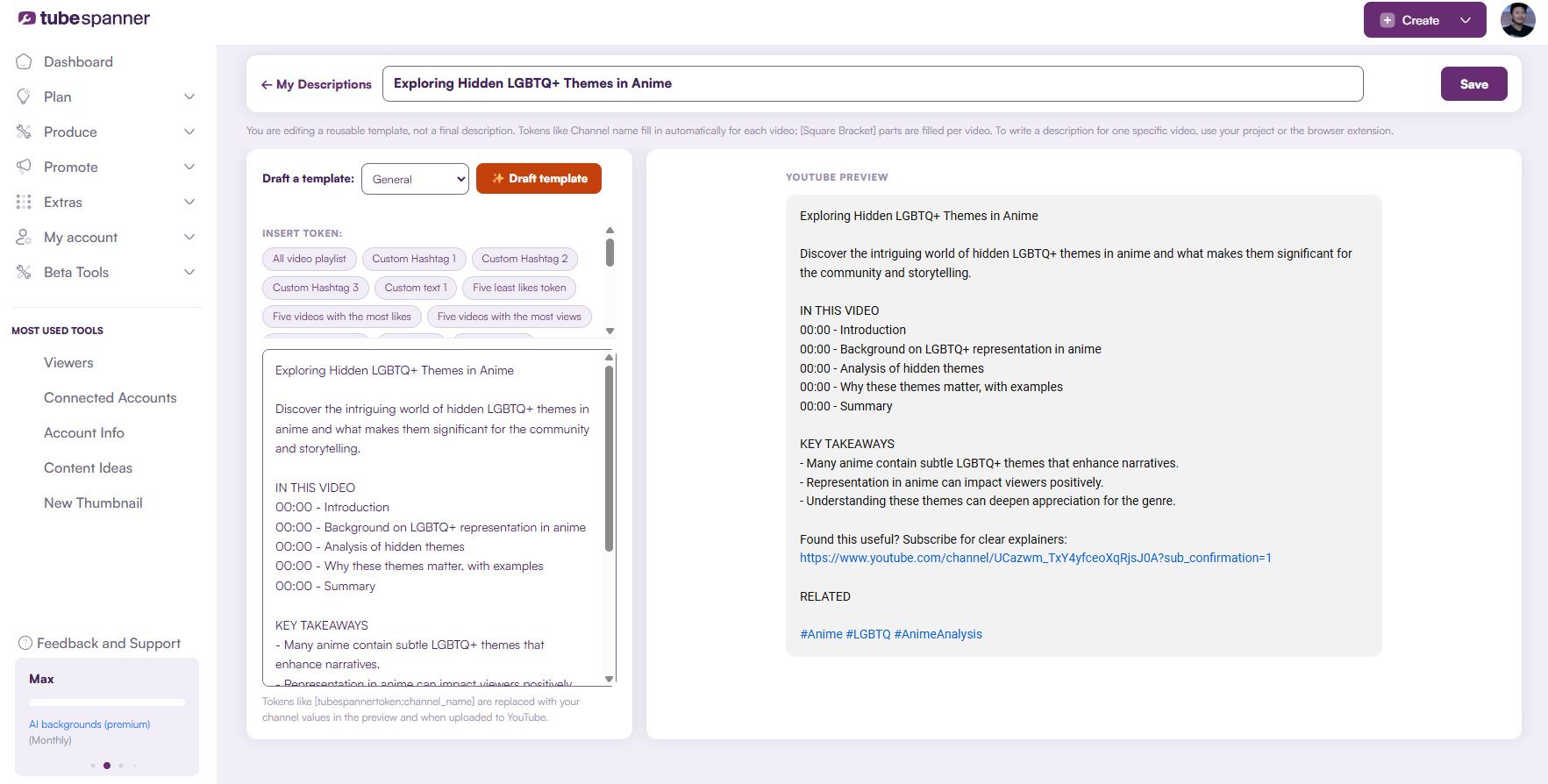Open Connected Accounts
Image resolution: width=1548 pixels, height=784 pixels.
click(x=111, y=398)
